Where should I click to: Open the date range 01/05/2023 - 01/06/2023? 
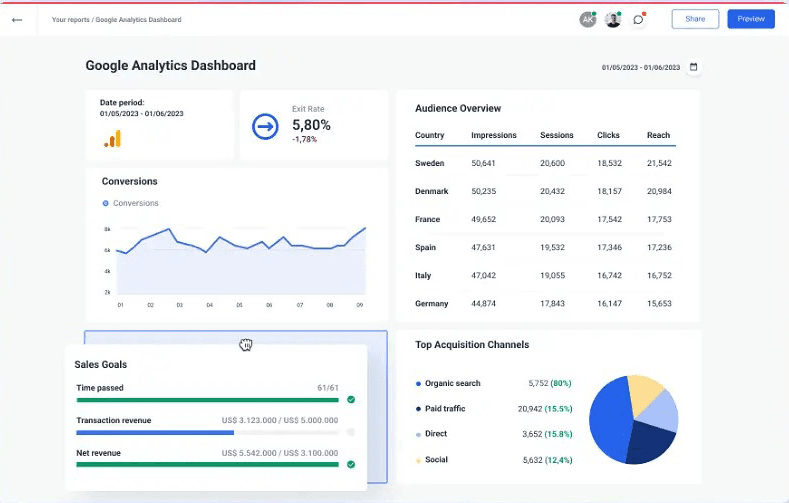tap(641, 67)
